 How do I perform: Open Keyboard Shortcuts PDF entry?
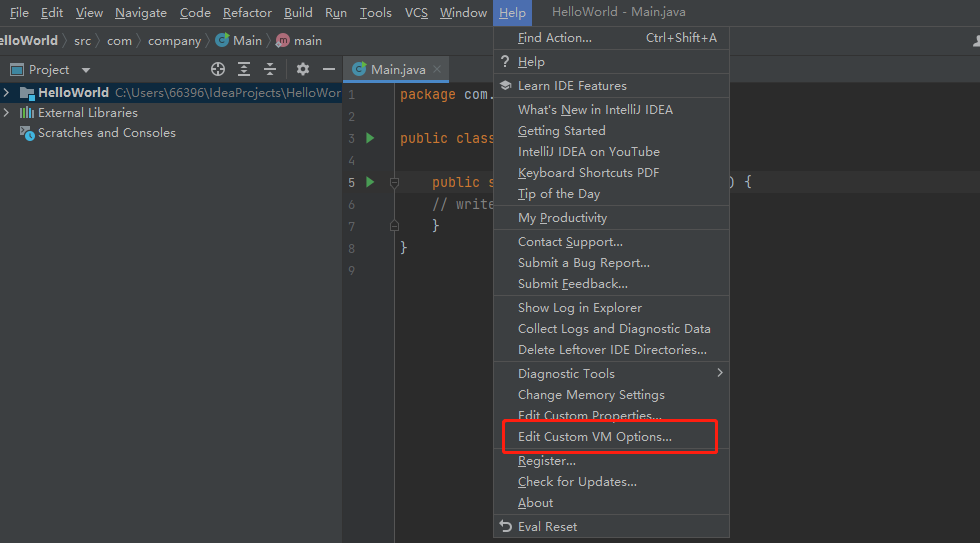click(611, 172)
